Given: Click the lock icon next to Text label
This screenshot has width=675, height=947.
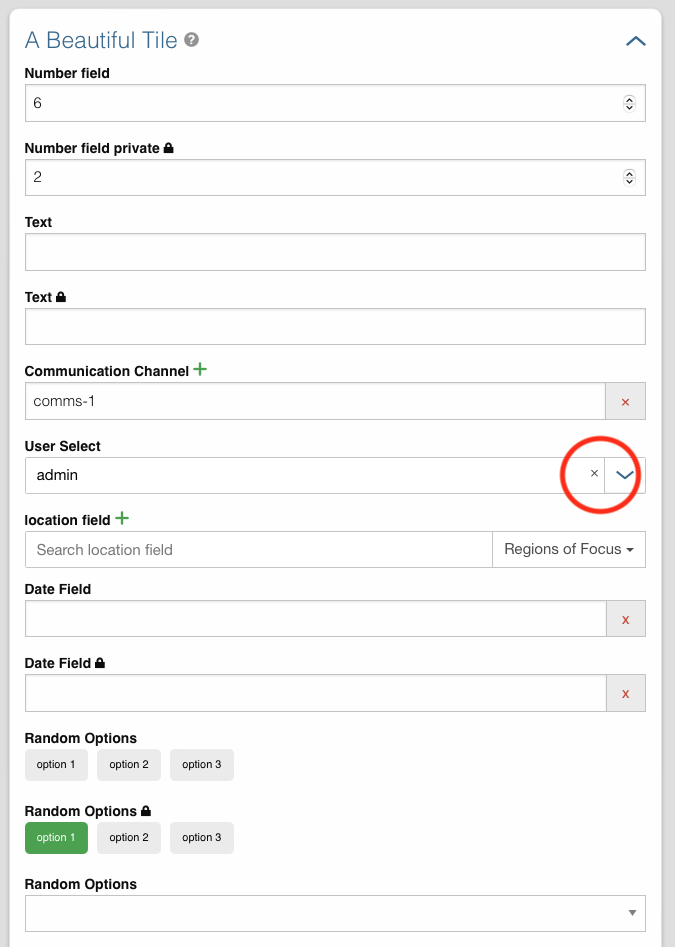Looking at the screenshot, I should click(x=60, y=297).
